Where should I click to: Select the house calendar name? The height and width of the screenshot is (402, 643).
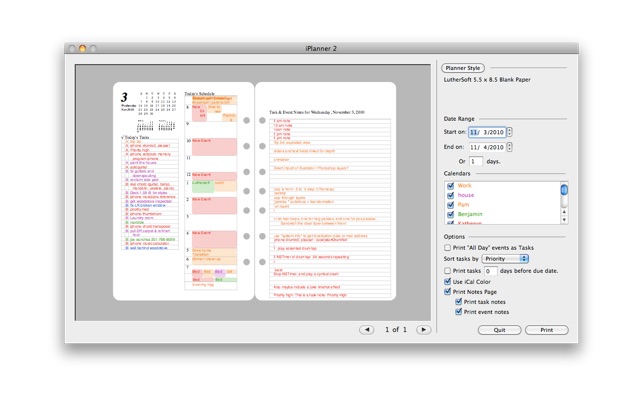465,195
